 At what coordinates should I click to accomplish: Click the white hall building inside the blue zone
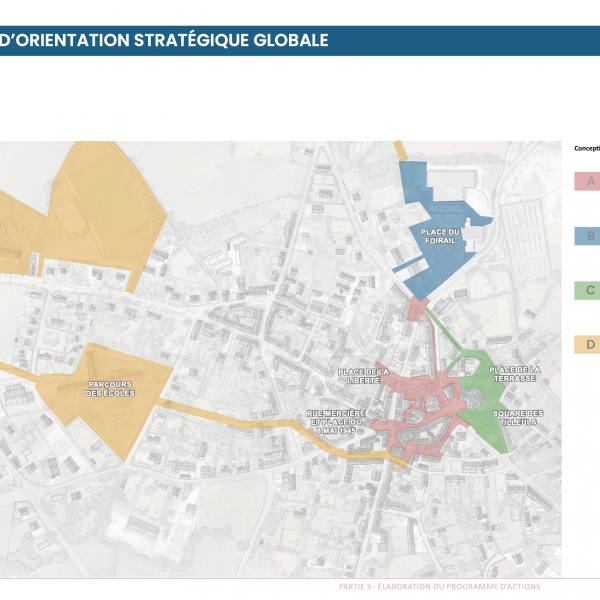pos(450,183)
